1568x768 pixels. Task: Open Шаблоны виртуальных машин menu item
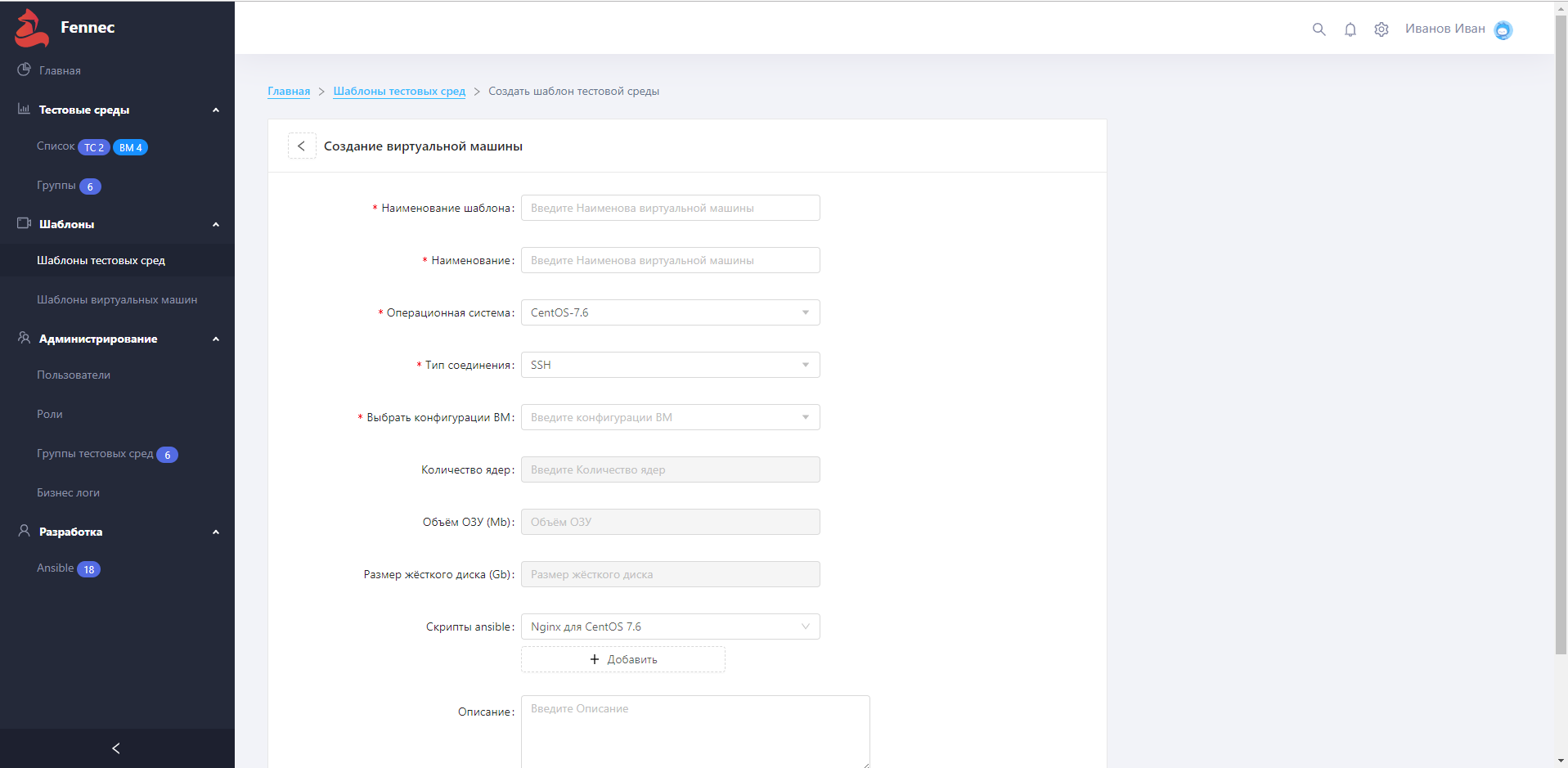tap(117, 299)
